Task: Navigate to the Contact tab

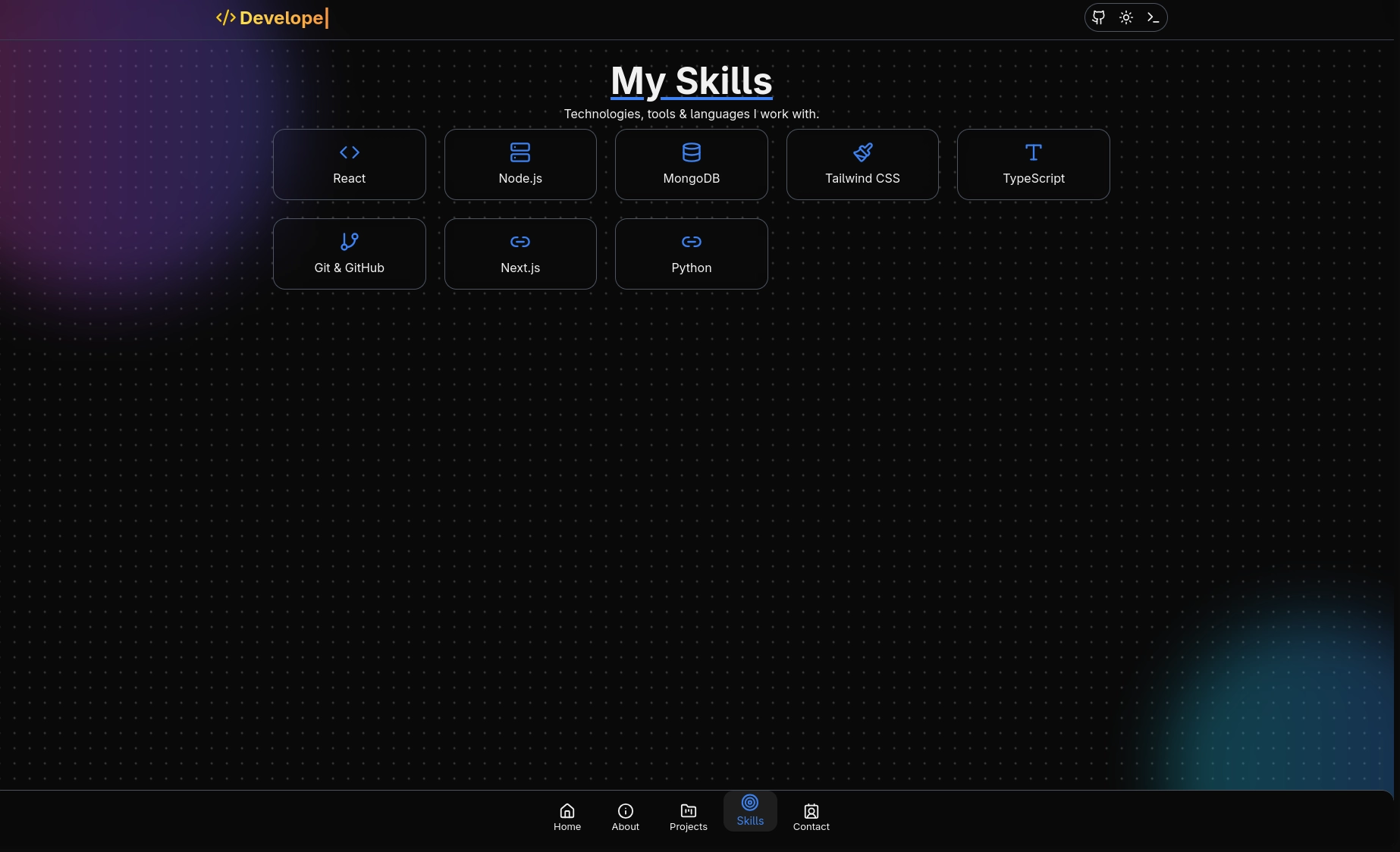Action: [x=811, y=817]
